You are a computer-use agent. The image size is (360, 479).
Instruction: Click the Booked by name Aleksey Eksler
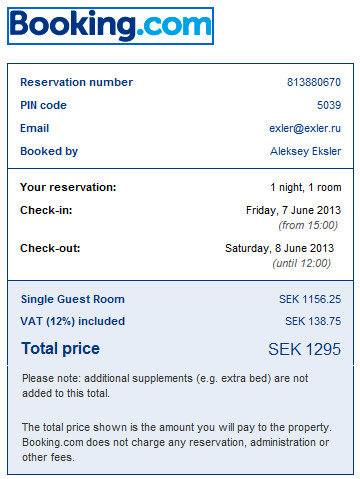(305, 151)
